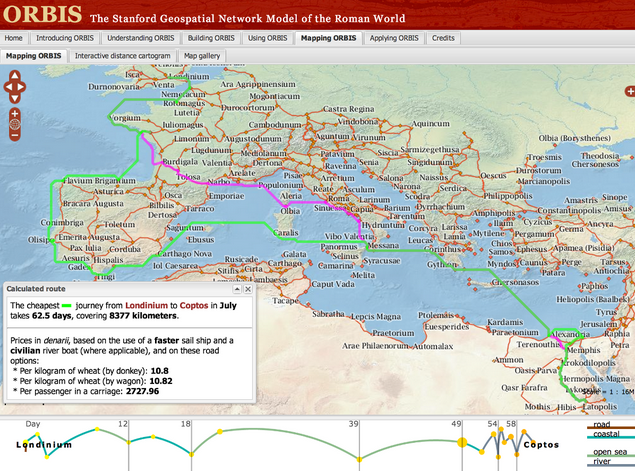
Task: Open the Building ORBIS tab
Action: 211,38
